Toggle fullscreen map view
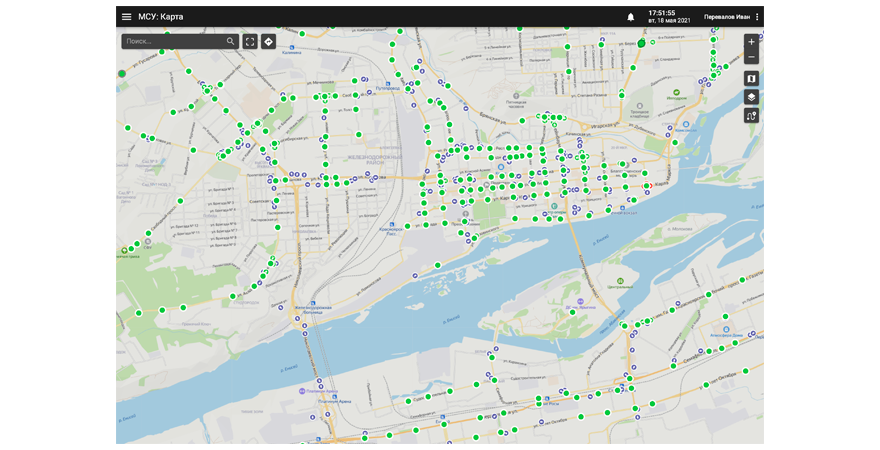This screenshot has height=450, width=880. 250,42
